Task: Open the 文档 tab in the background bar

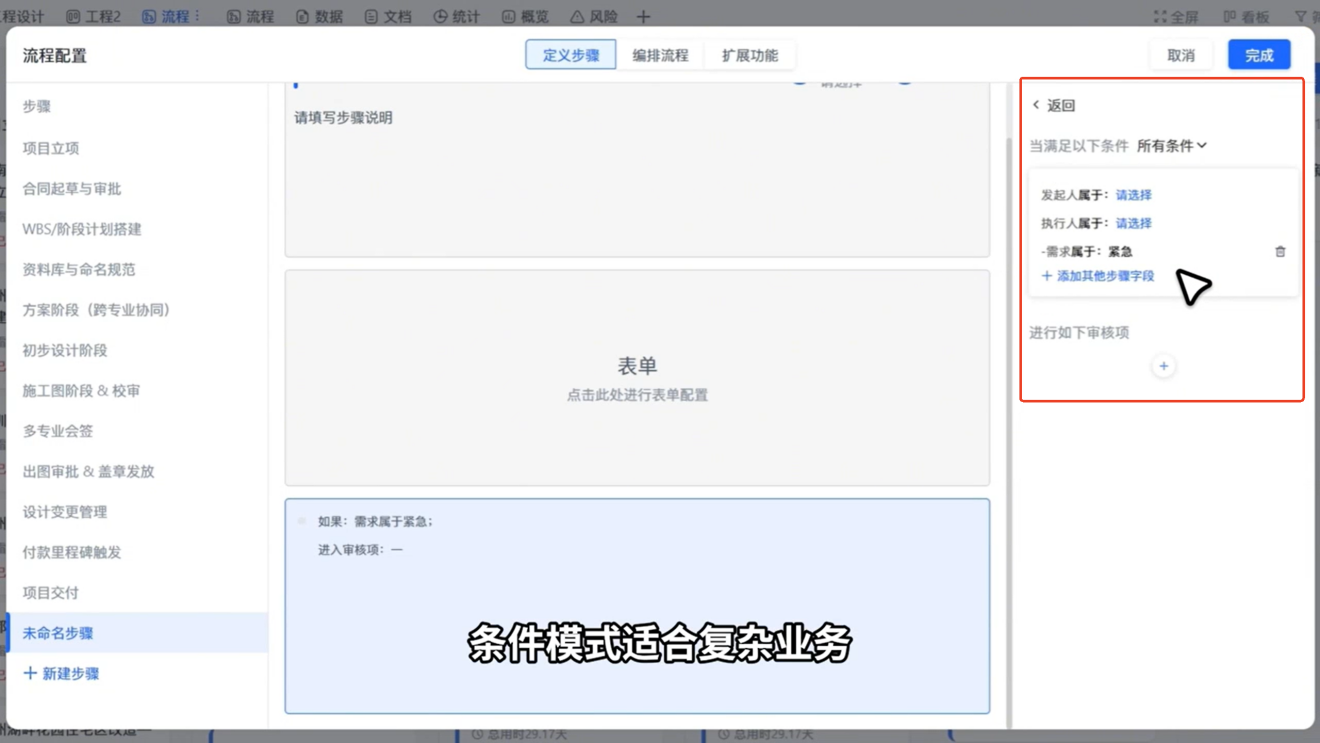Action: pos(388,17)
